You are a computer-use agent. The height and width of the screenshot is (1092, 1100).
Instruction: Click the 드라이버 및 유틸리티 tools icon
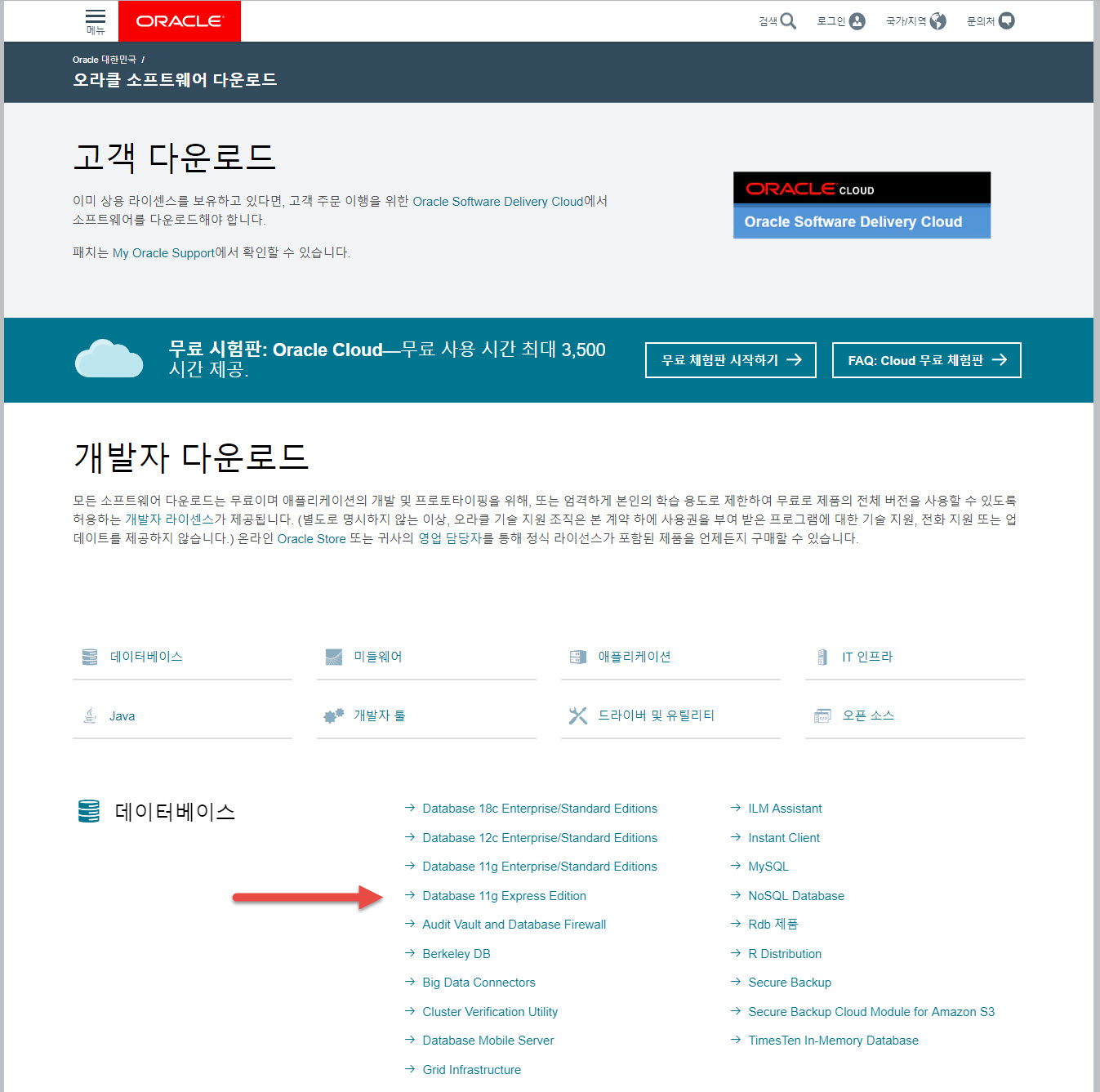tap(578, 715)
